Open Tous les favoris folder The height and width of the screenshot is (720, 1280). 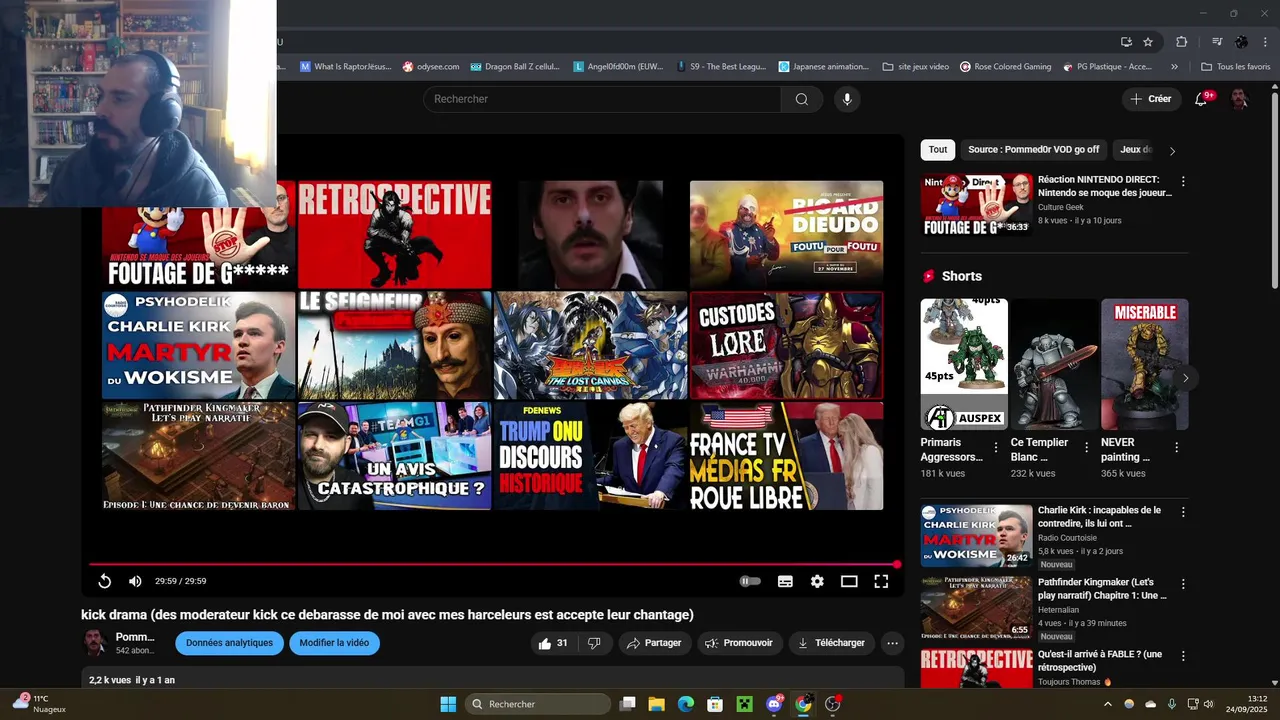pyautogui.click(x=1236, y=67)
